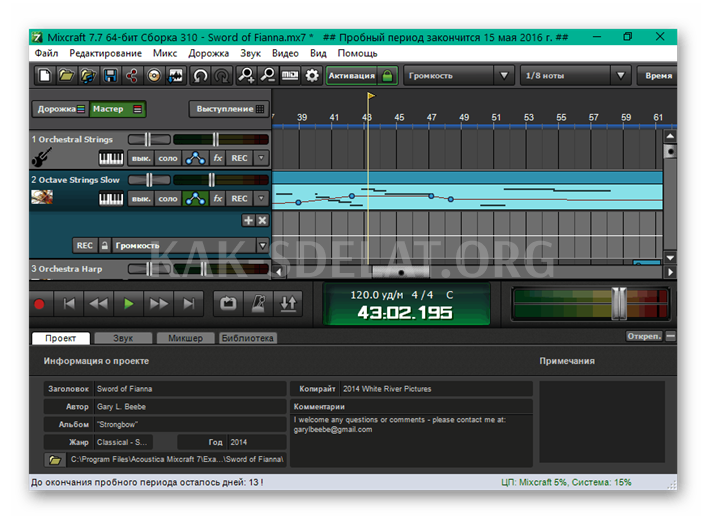Open fx for Octave Strings Slow track

(x=218, y=199)
